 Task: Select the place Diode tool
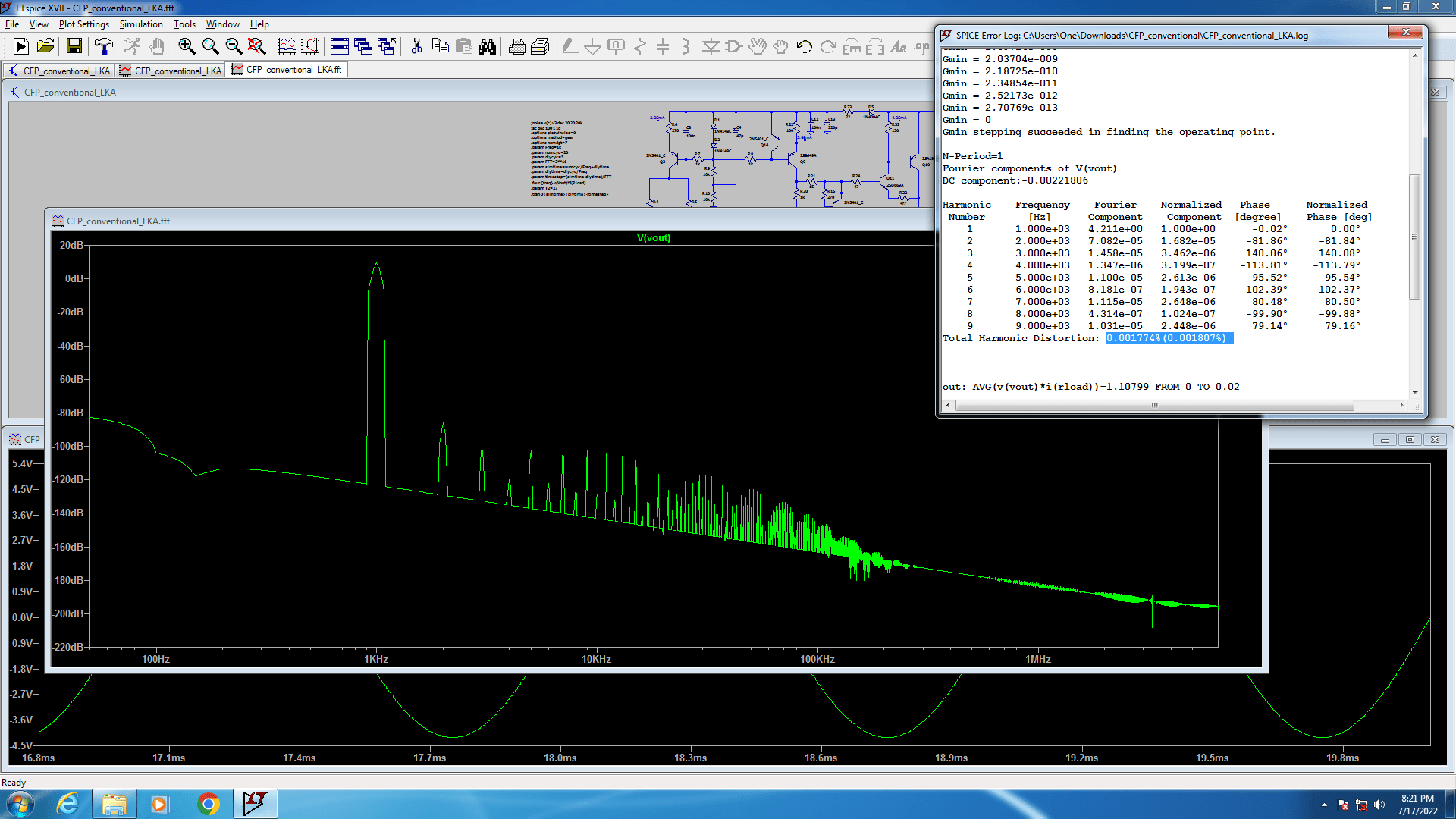pyautogui.click(x=711, y=47)
